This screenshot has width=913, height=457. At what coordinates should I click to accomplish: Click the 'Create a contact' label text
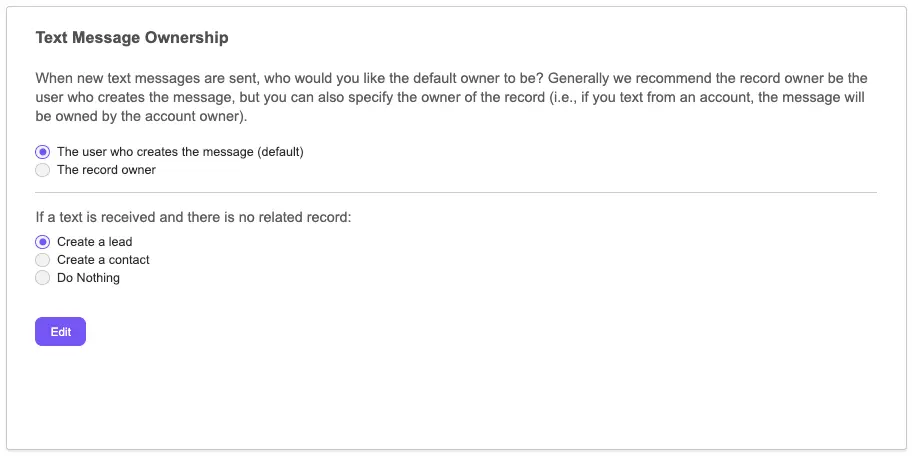103,260
